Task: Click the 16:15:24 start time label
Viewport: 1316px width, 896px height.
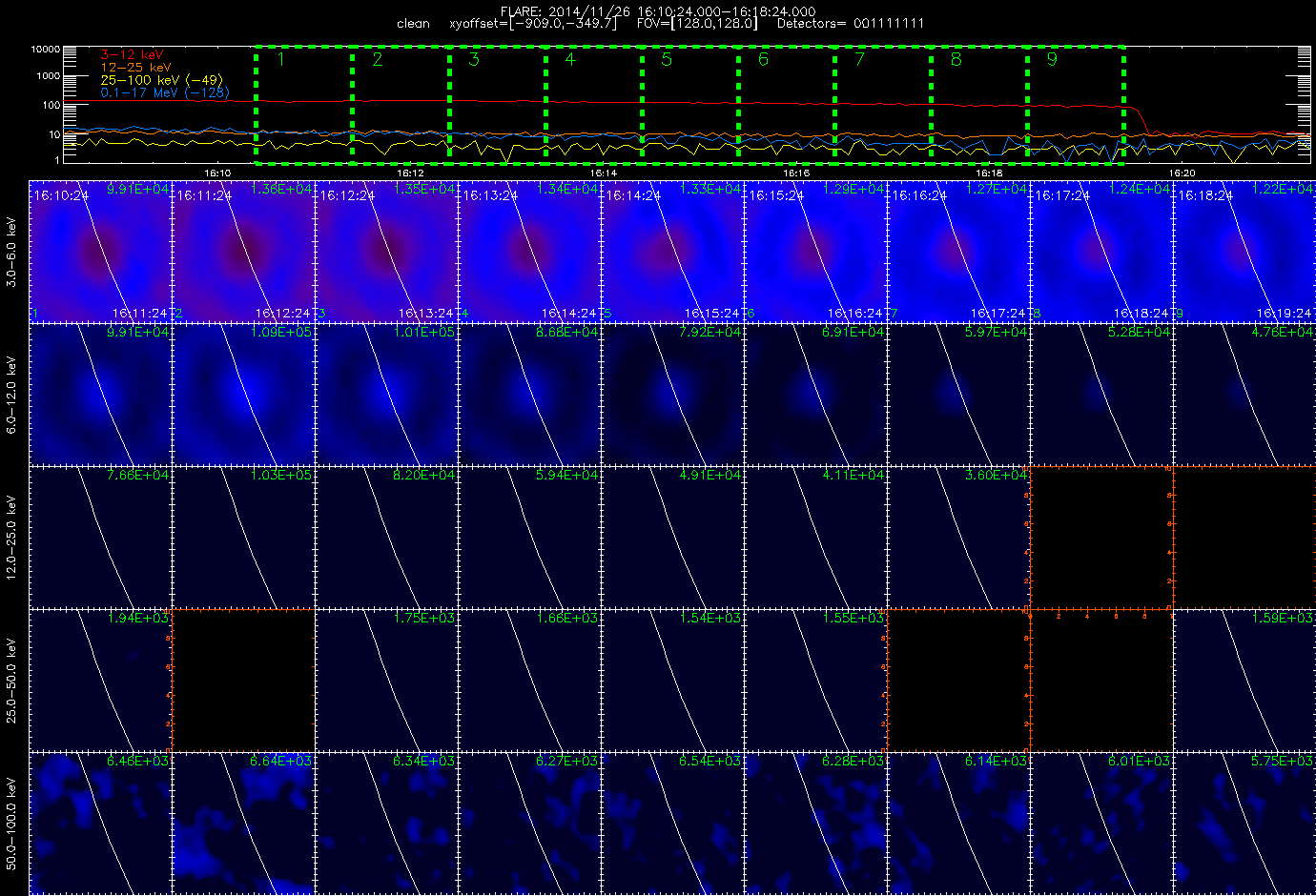Action: [776, 195]
